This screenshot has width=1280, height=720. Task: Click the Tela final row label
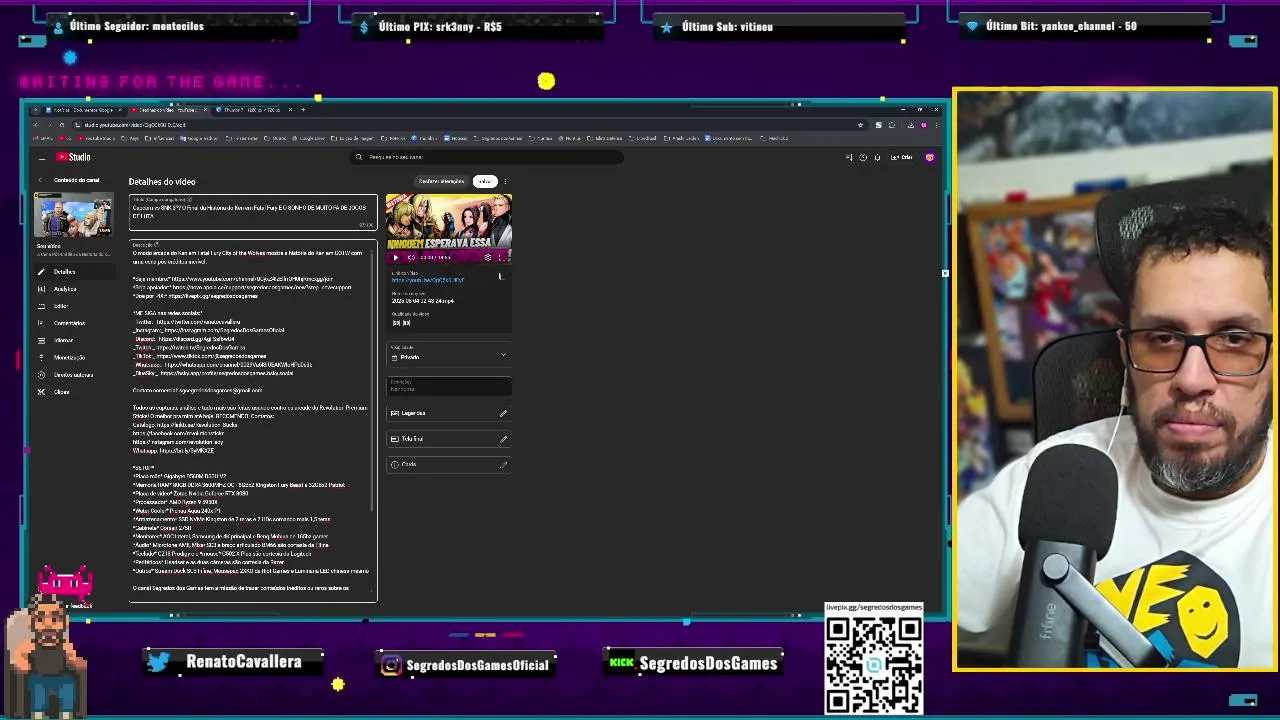(x=412, y=439)
